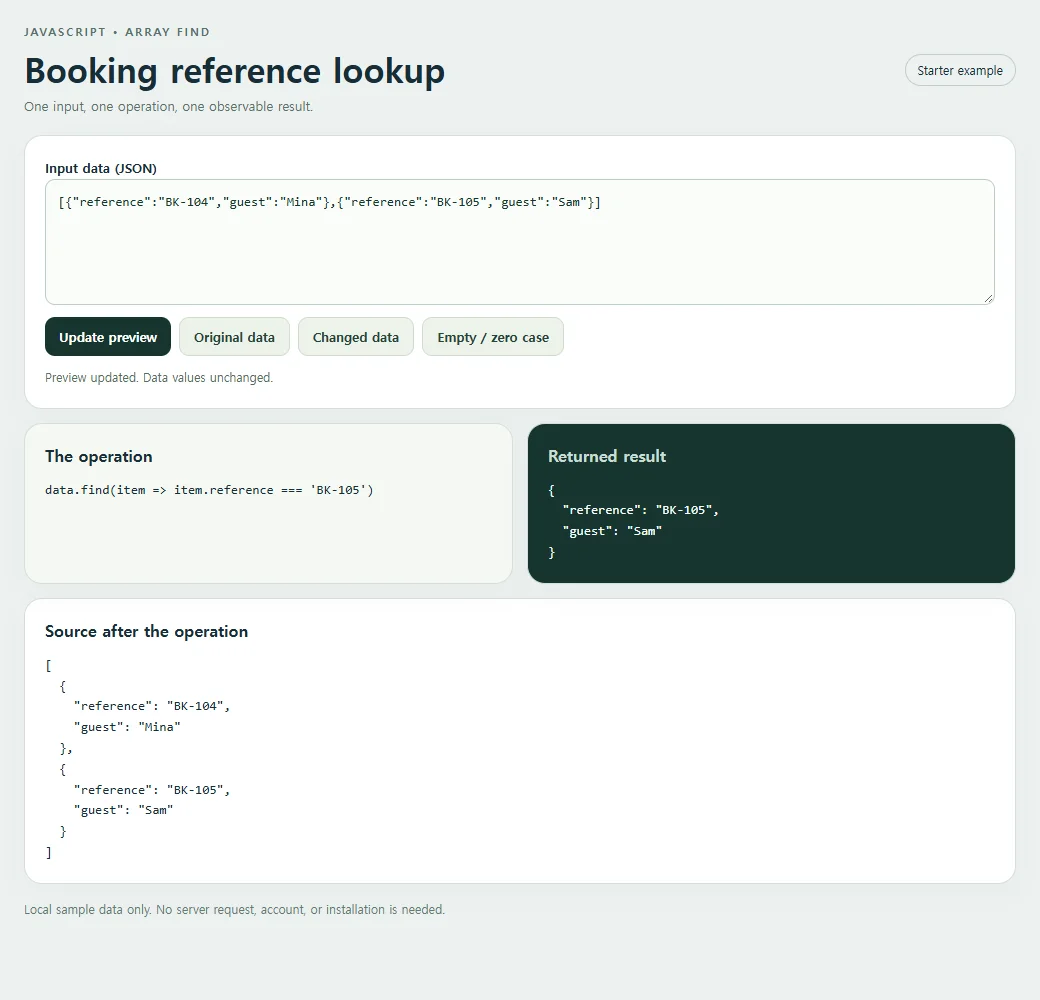Click the Update preview button
The width and height of the screenshot is (1040, 1000).
108,337
